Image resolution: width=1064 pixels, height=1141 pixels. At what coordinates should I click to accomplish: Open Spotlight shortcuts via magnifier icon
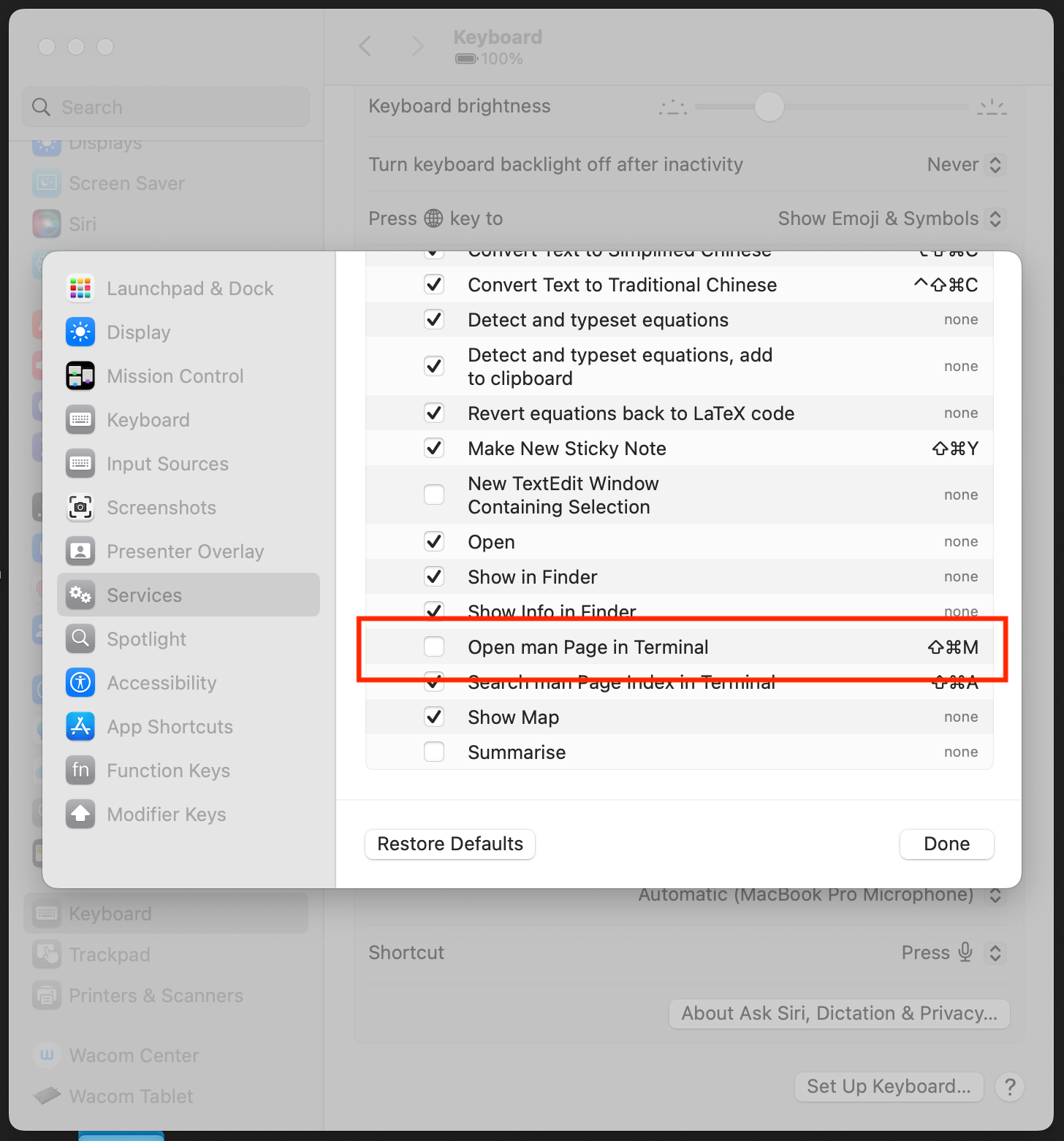[x=80, y=638]
